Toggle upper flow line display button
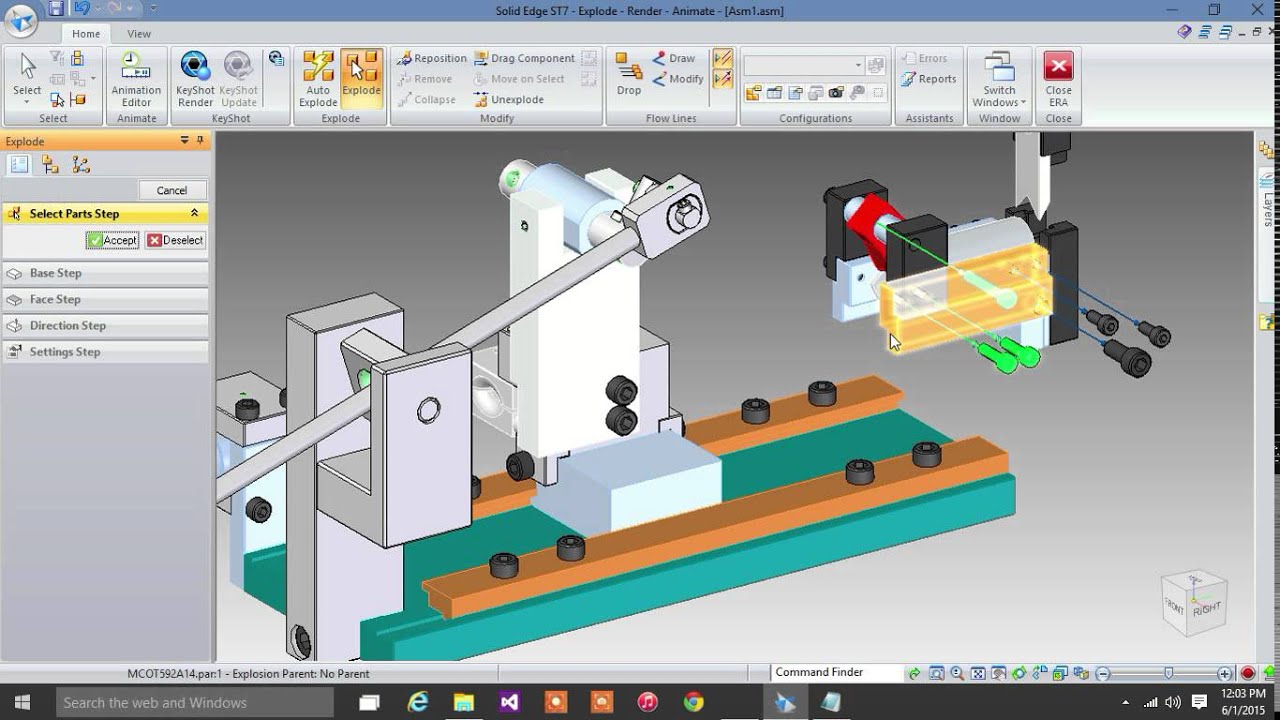 722,59
